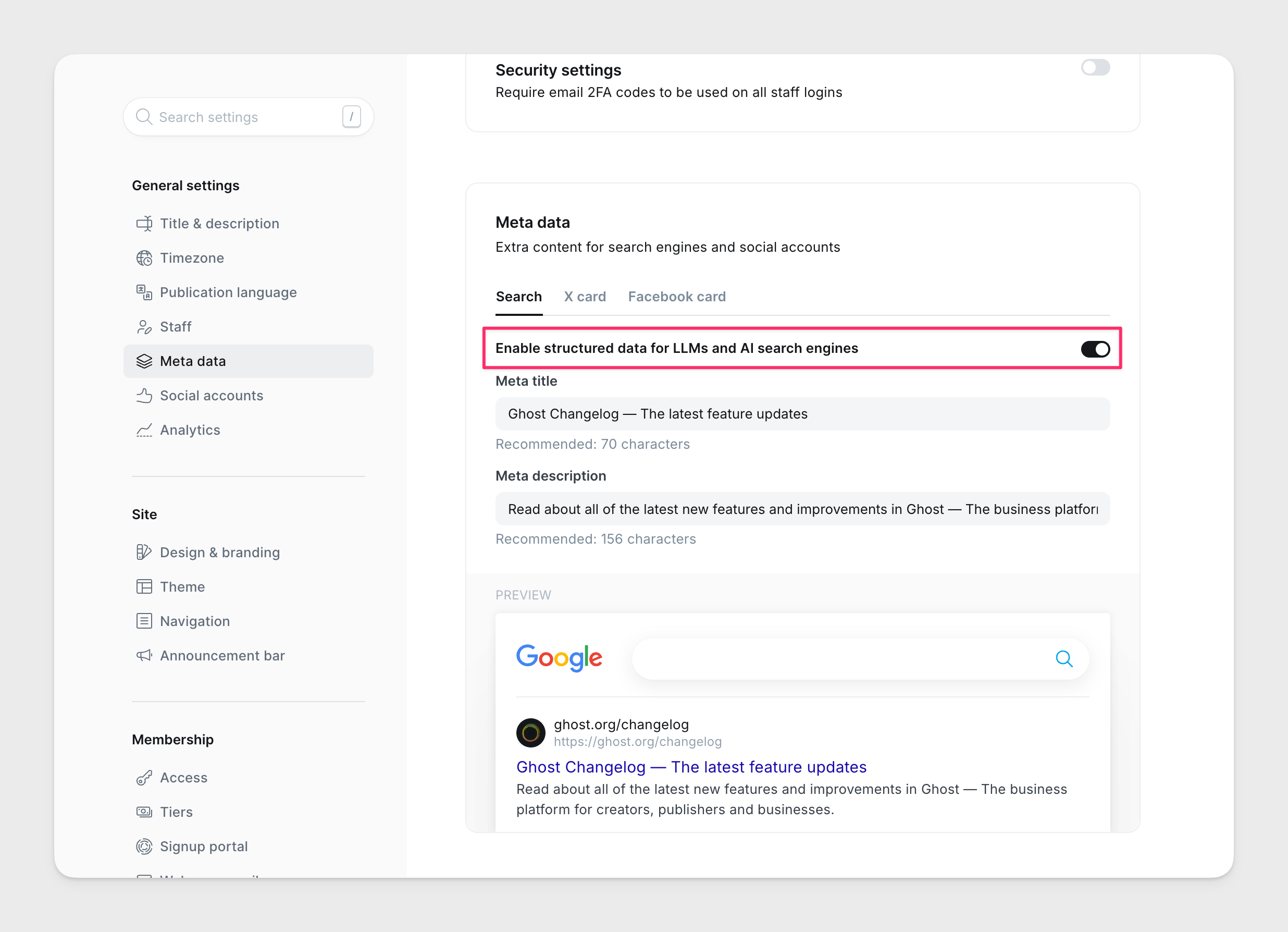This screenshot has width=1288, height=932.
Task: Click the Theme layout icon
Action: pyautogui.click(x=144, y=587)
